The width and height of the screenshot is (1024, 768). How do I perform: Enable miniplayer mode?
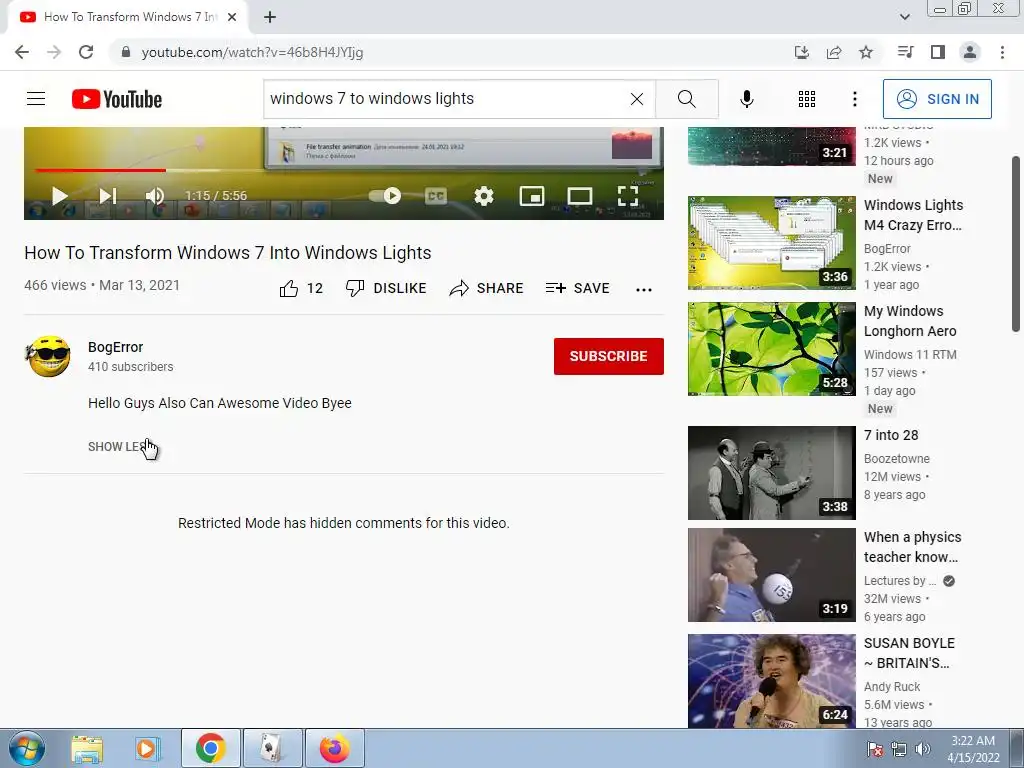pyautogui.click(x=532, y=196)
